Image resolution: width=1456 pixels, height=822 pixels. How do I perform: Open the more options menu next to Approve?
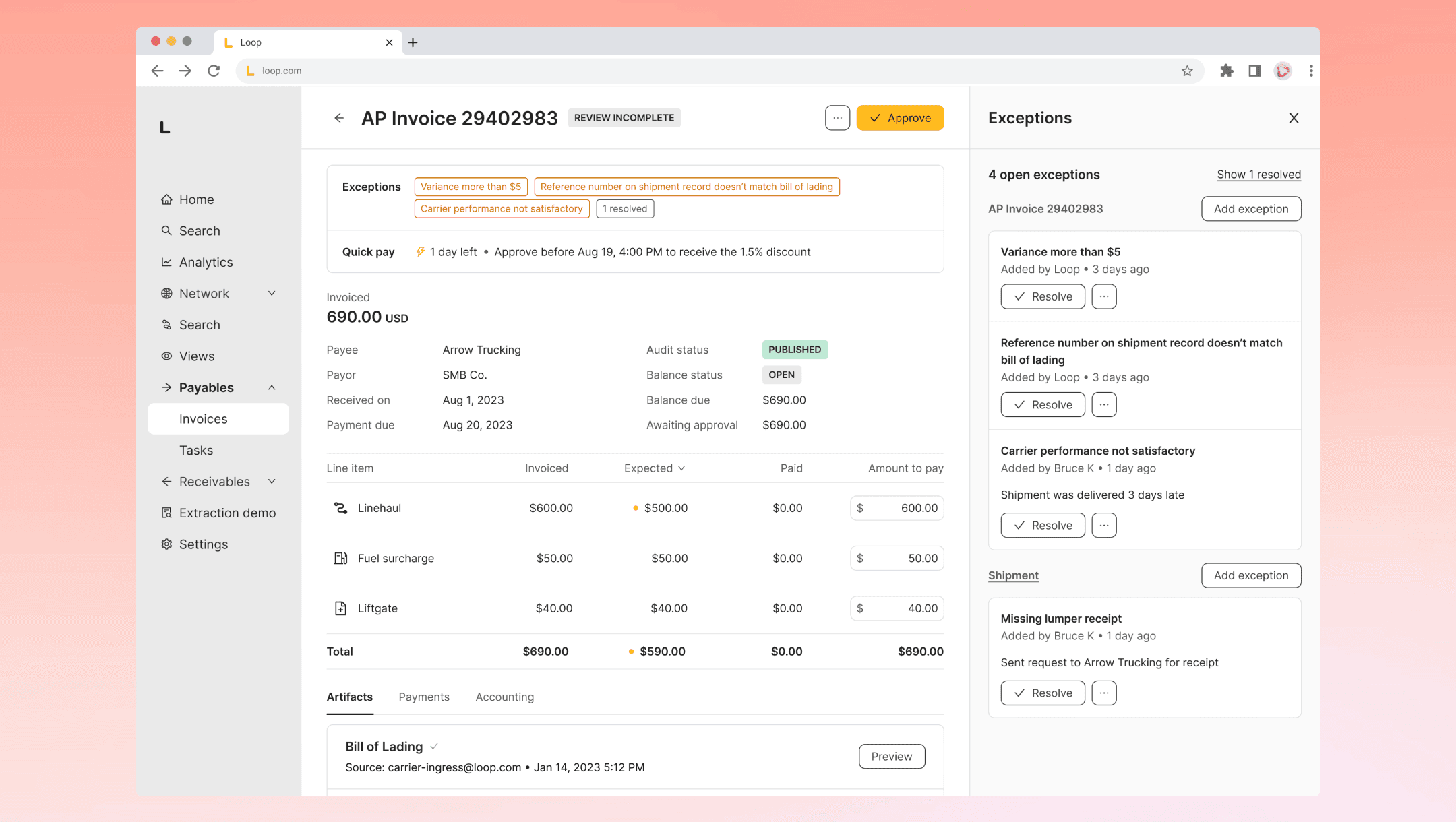tap(837, 118)
